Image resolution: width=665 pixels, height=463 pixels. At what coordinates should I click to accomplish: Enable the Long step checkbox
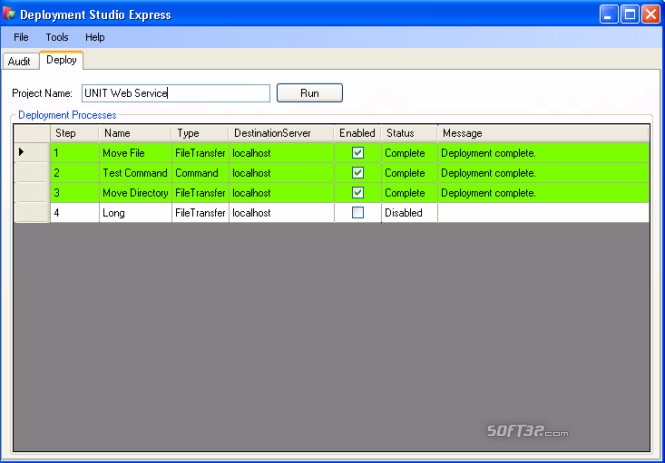point(358,212)
